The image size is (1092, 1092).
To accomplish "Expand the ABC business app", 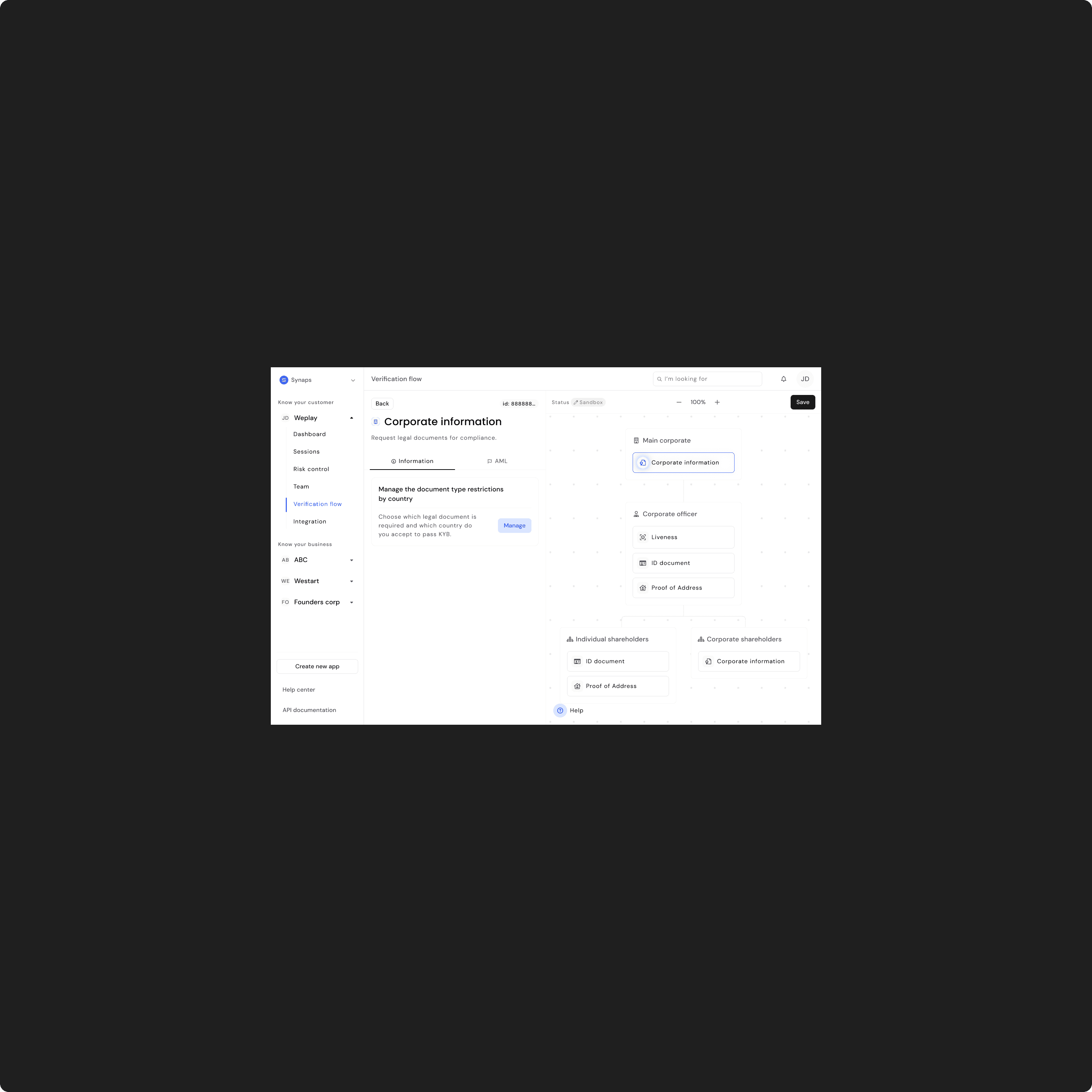I will pos(352,560).
